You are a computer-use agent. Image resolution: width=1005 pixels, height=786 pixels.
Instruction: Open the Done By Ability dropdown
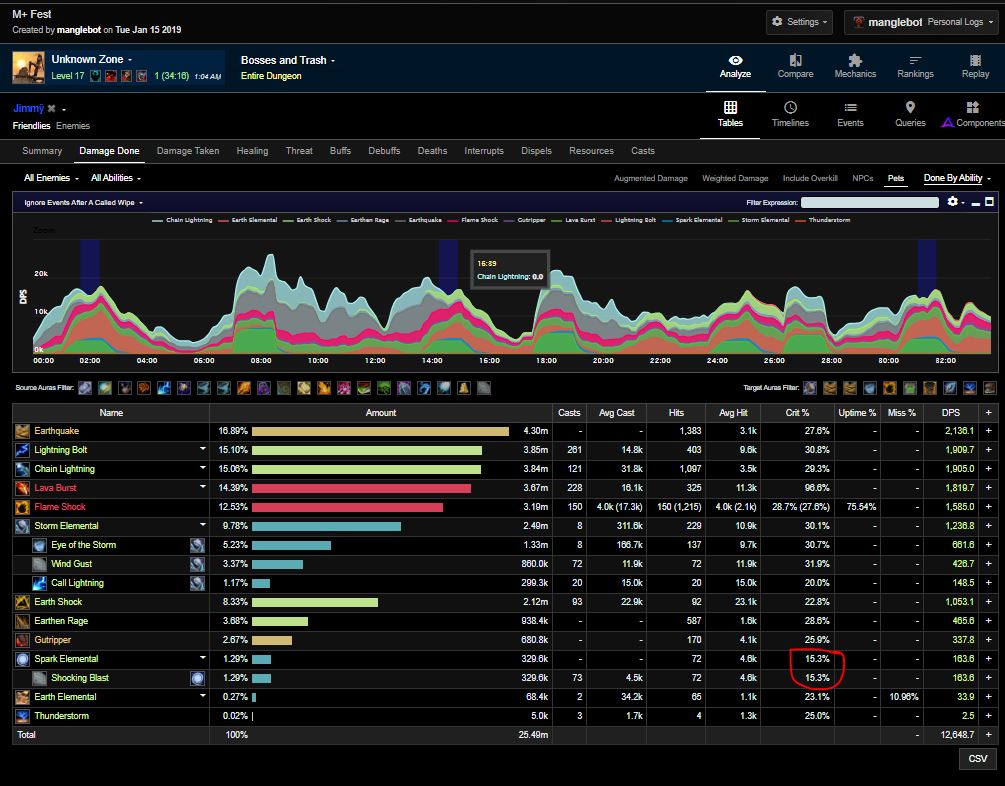pos(957,178)
